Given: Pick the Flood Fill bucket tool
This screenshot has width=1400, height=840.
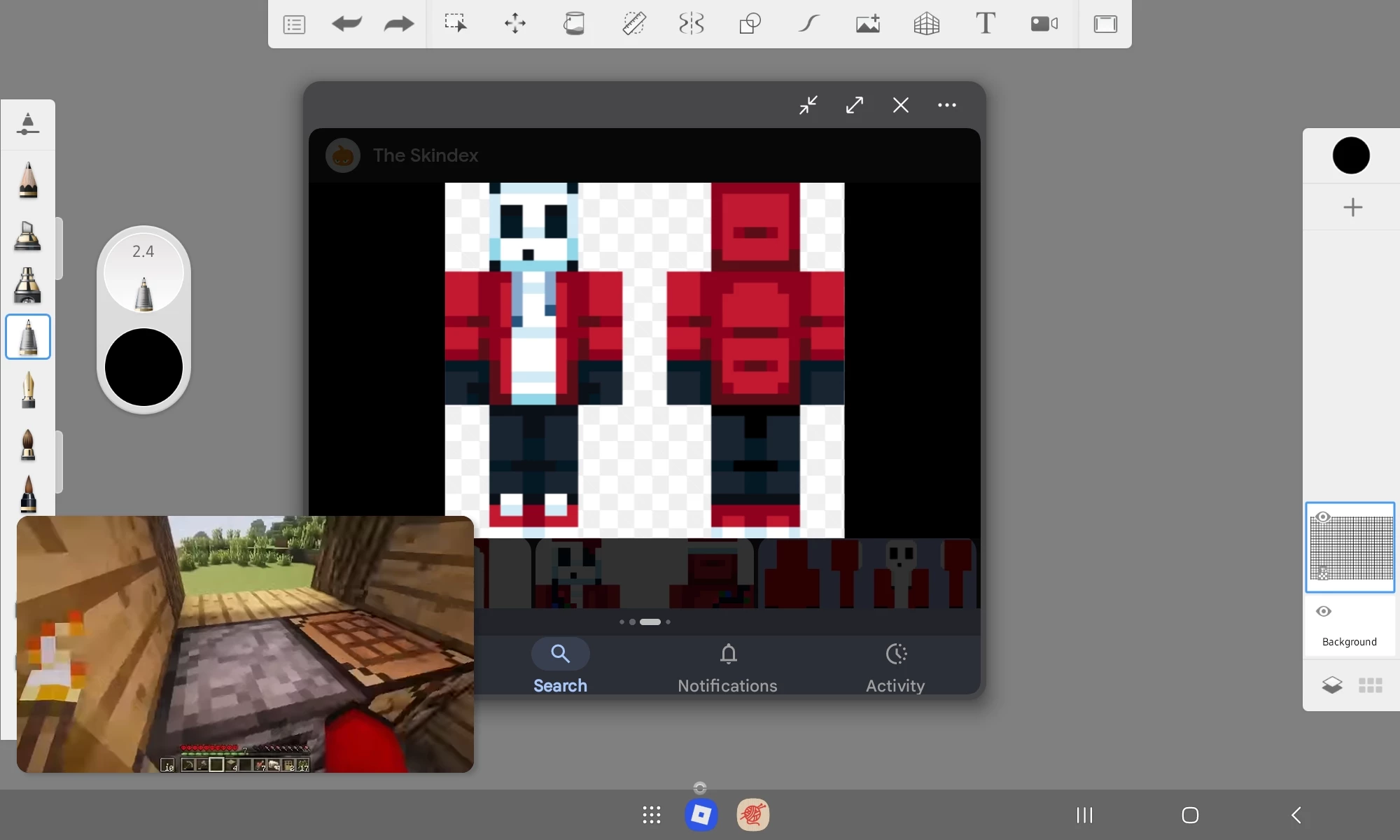Looking at the screenshot, I should coord(574,24).
